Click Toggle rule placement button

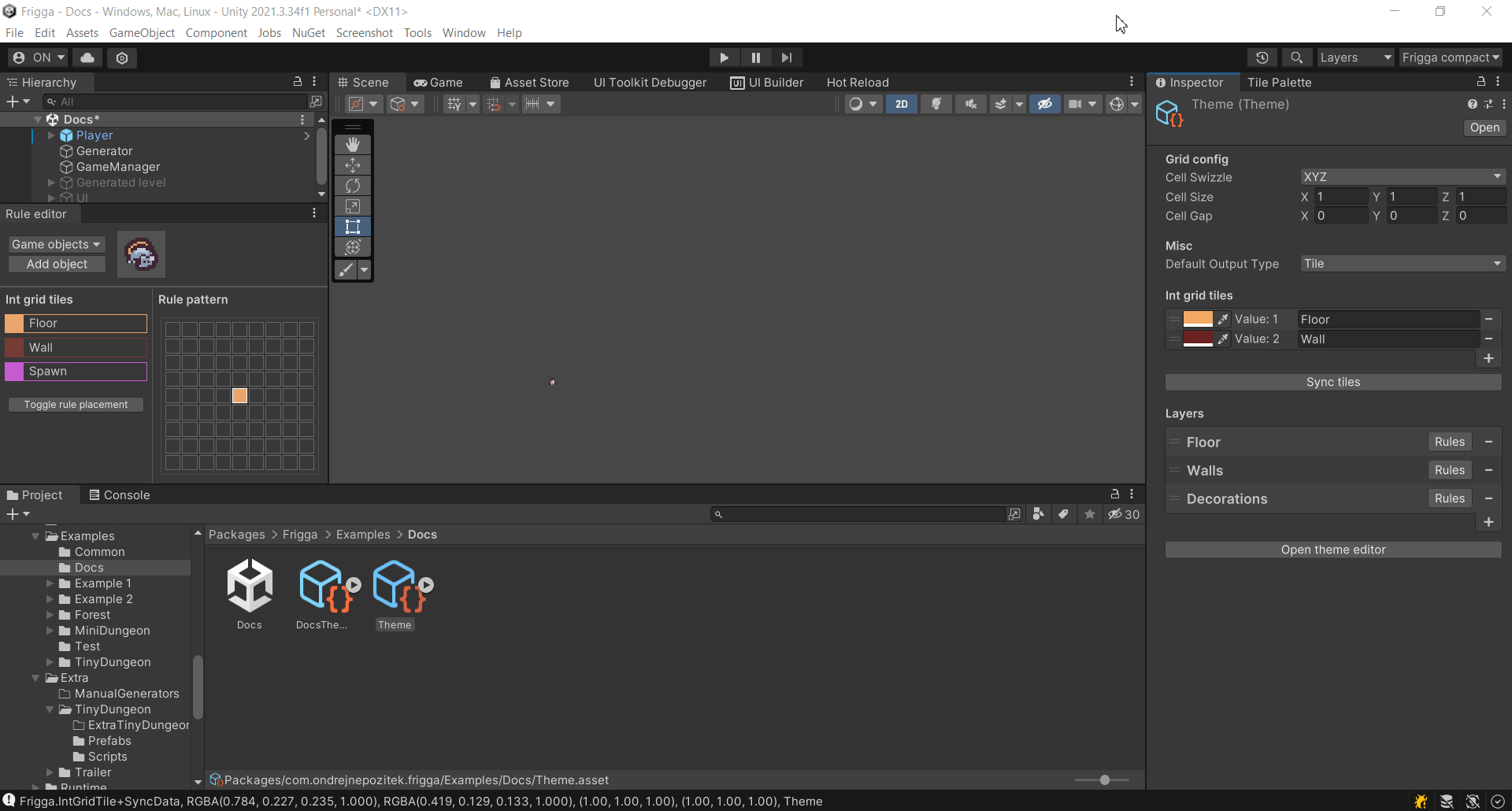coord(76,404)
